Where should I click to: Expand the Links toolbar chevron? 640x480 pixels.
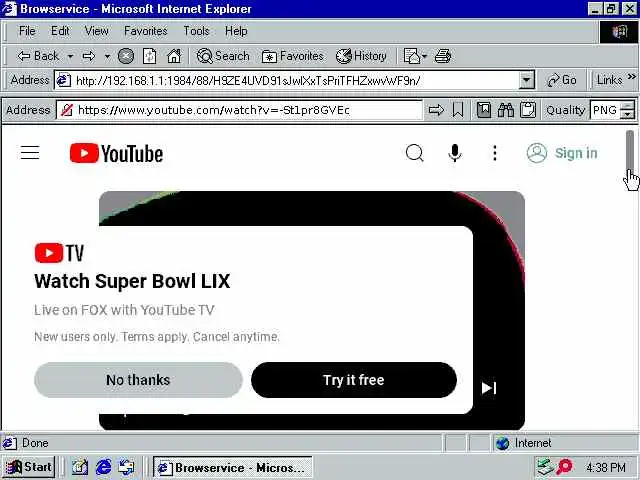pos(632,77)
